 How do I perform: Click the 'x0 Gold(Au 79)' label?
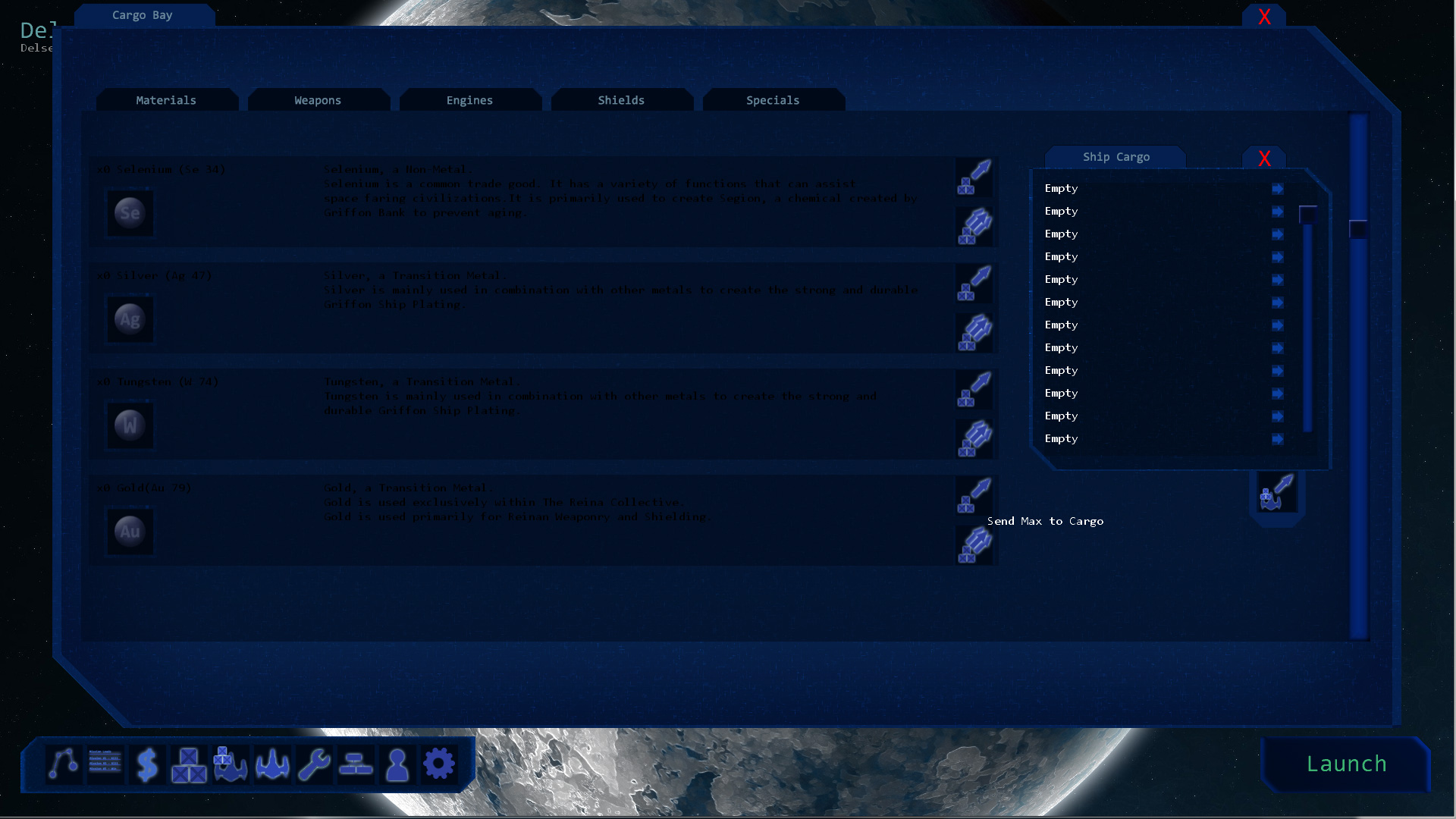[144, 488]
